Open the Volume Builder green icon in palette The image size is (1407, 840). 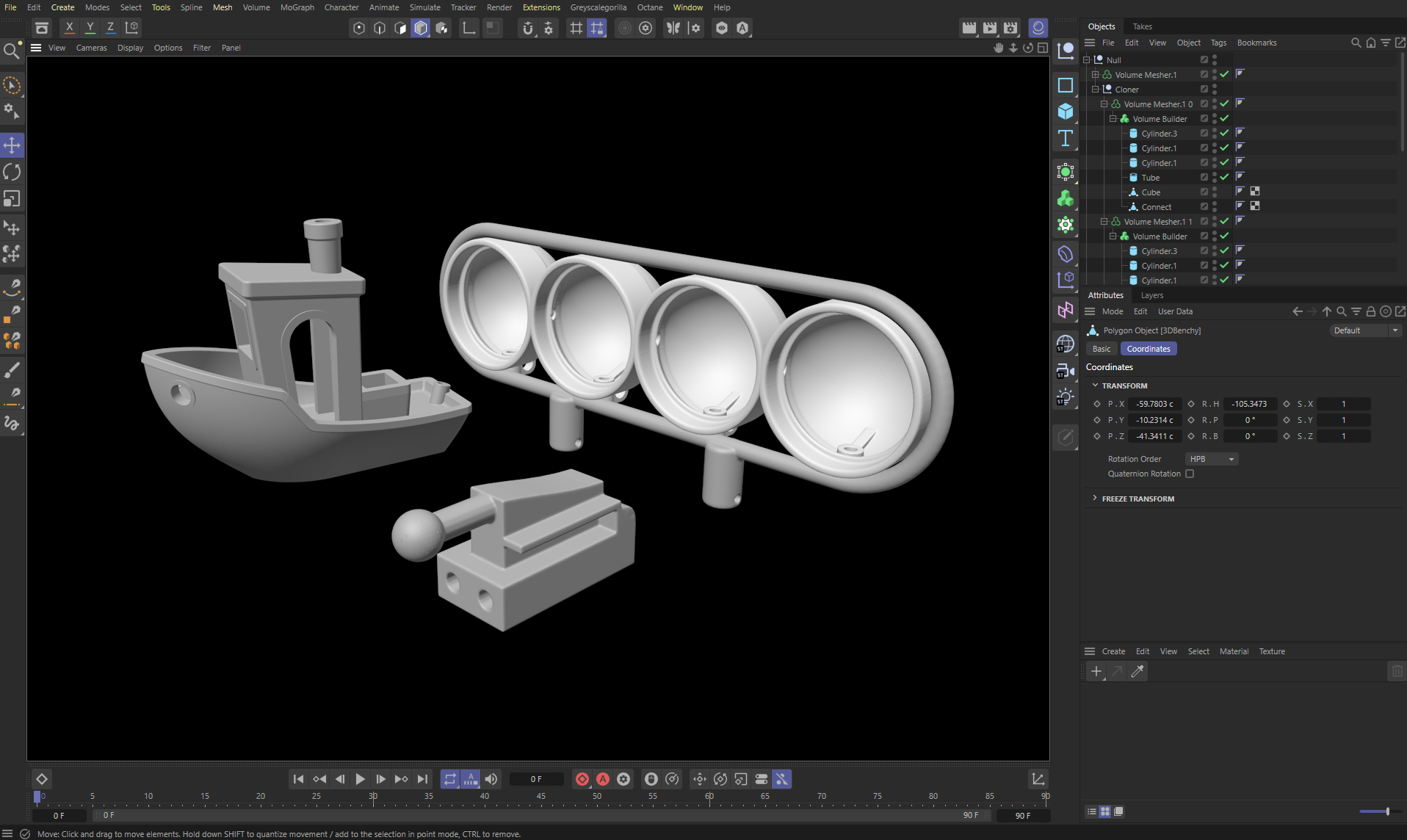coord(1066,198)
